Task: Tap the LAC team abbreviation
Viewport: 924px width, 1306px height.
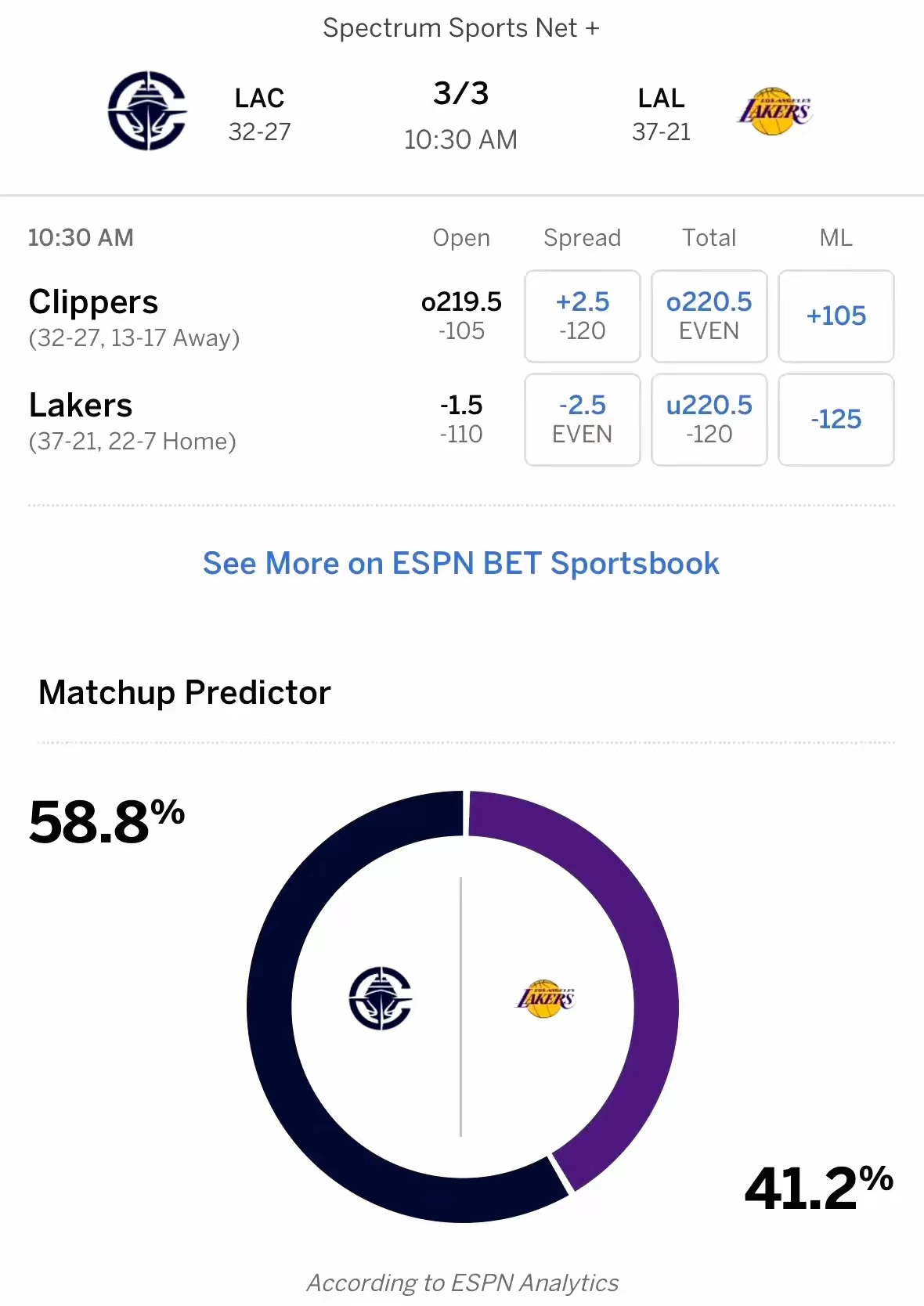Action: (259, 98)
